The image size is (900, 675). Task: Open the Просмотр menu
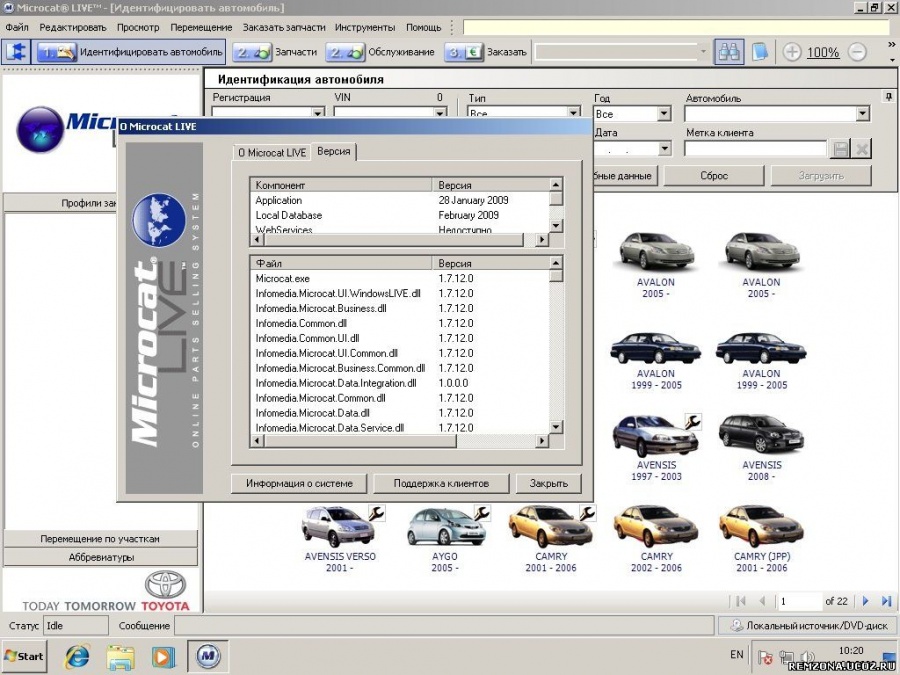(x=138, y=27)
